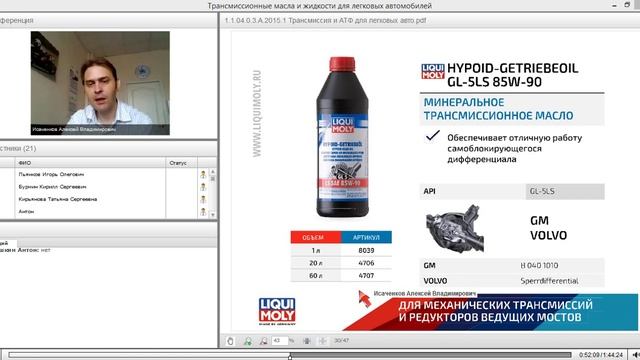Select participant Пьянков Игорь Олегович

(x=51, y=174)
